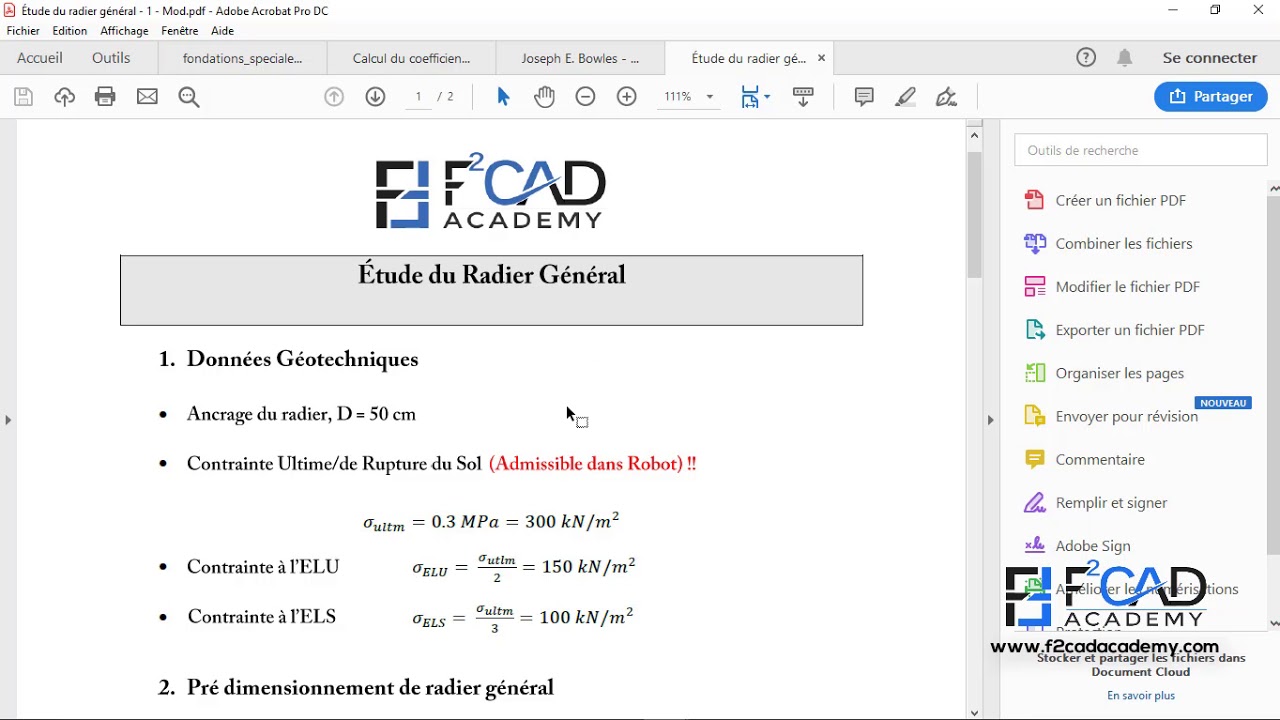Collapse the right tools pane arrow
The width and height of the screenshot is (1280, 720).
click(991, 420)
